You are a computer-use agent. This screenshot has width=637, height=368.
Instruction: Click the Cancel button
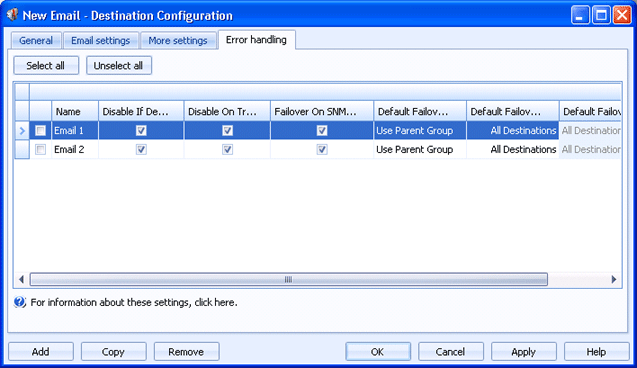click(451, 351)
